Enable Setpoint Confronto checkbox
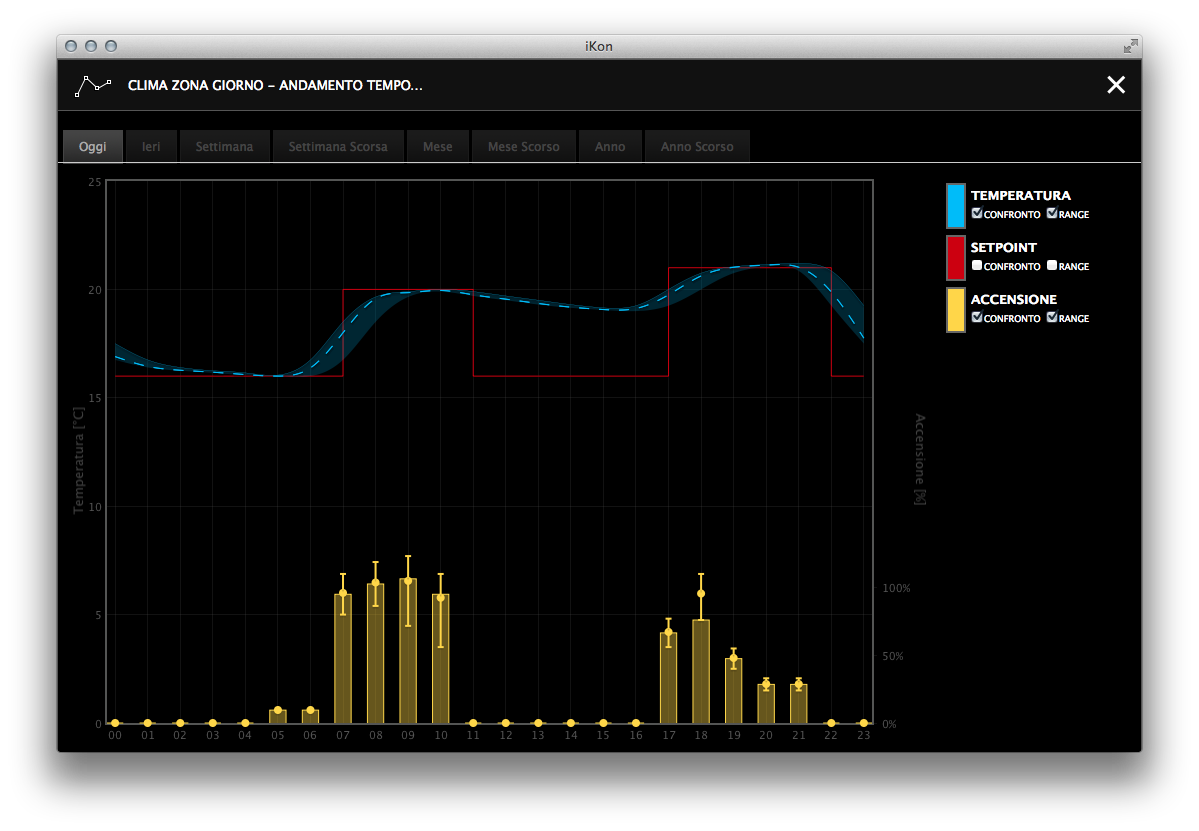This screenshot has width=1199, height=831. click(976, 265)
